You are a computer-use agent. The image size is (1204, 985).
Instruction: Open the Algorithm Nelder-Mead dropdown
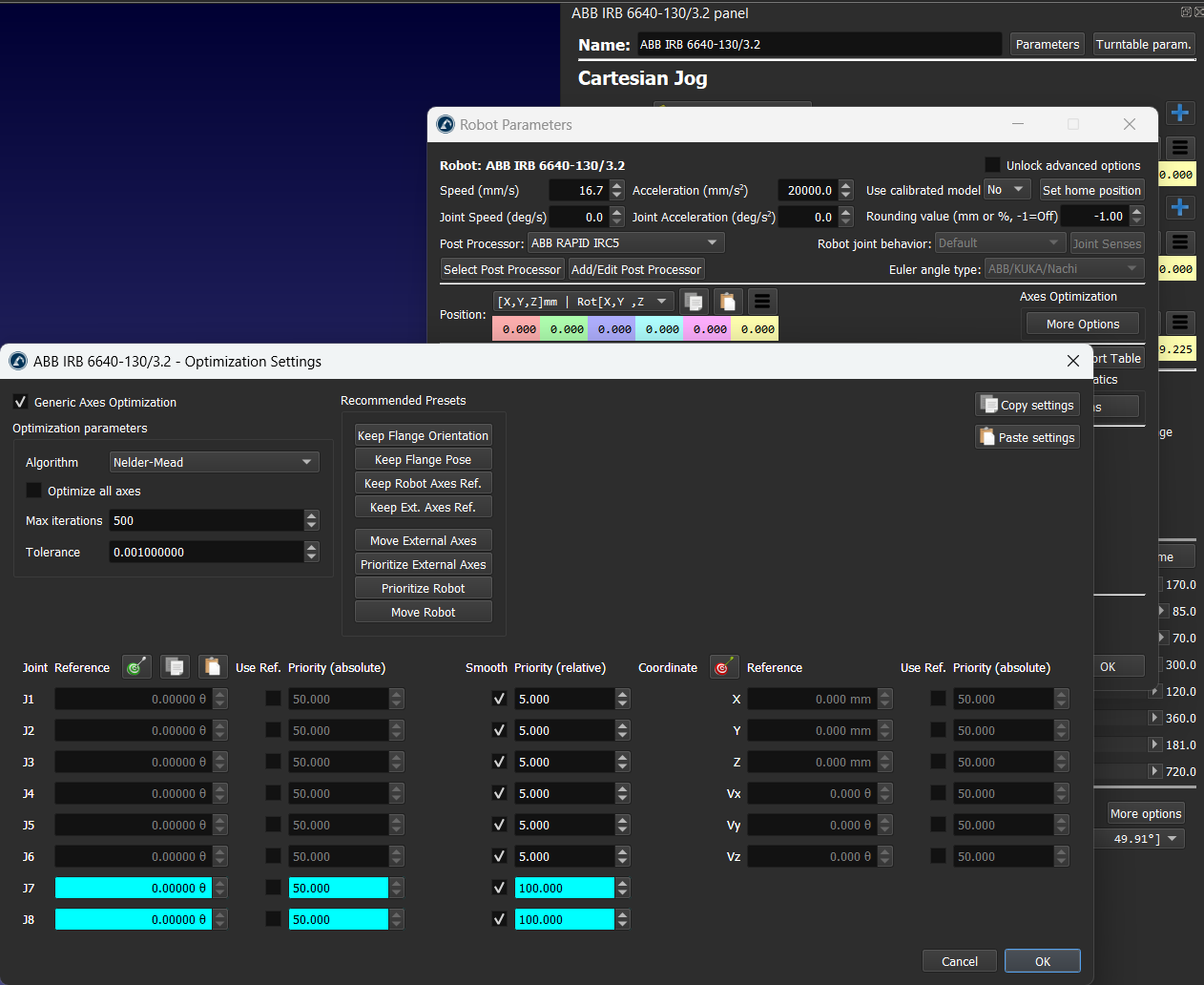point(214,462)
